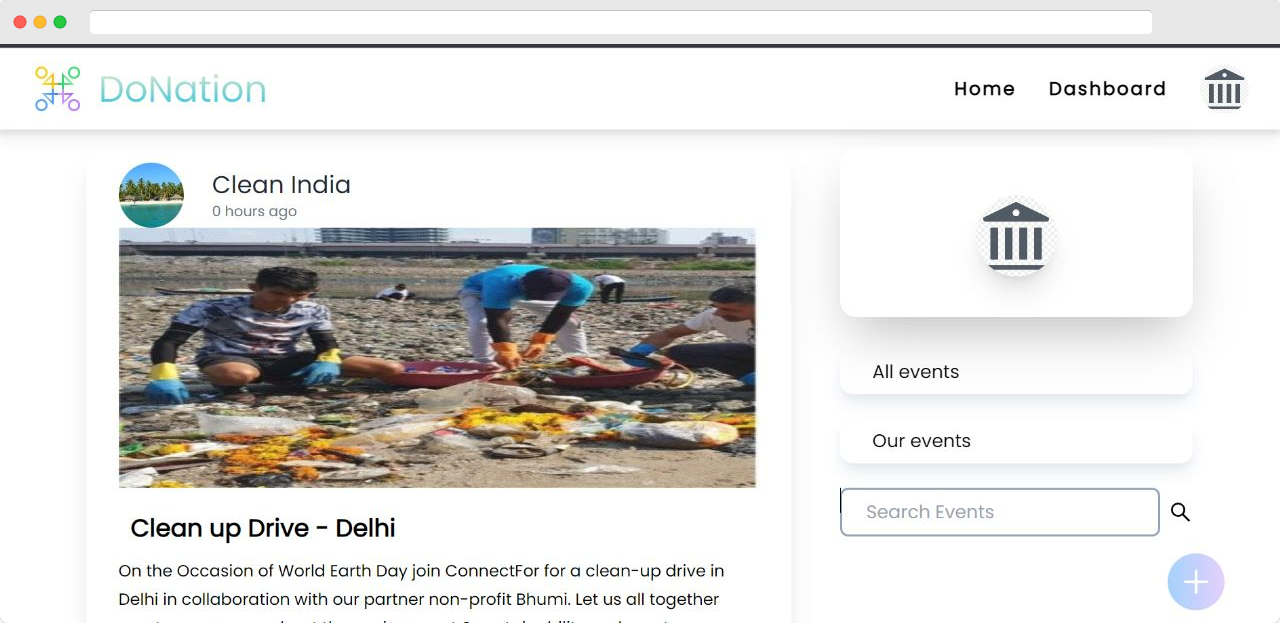This screenshot has height=623, width=1280.
Task: Go to the Home page
Action: [x=984, y=89]
